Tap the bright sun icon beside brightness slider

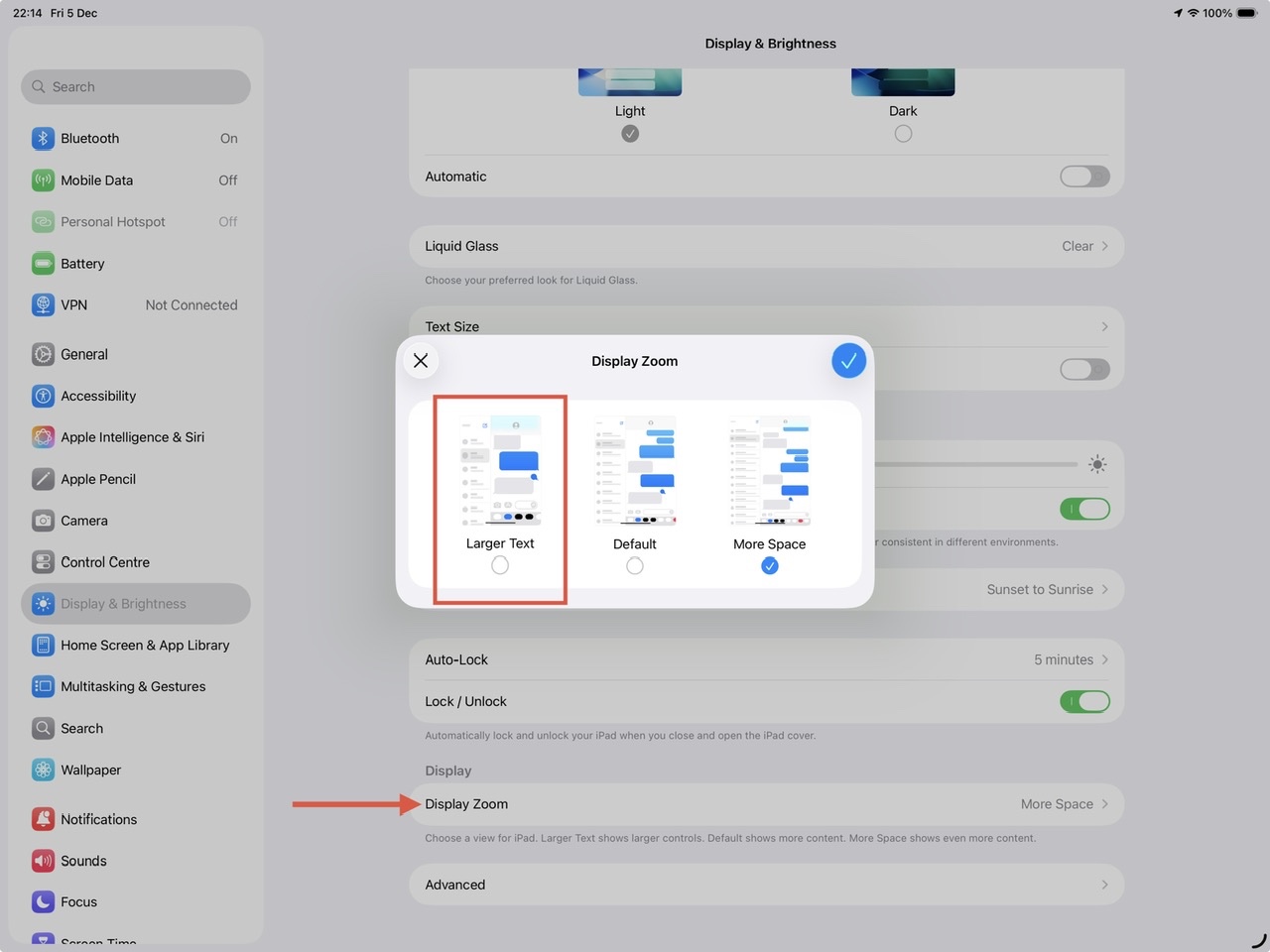[x=1097, y=464]
